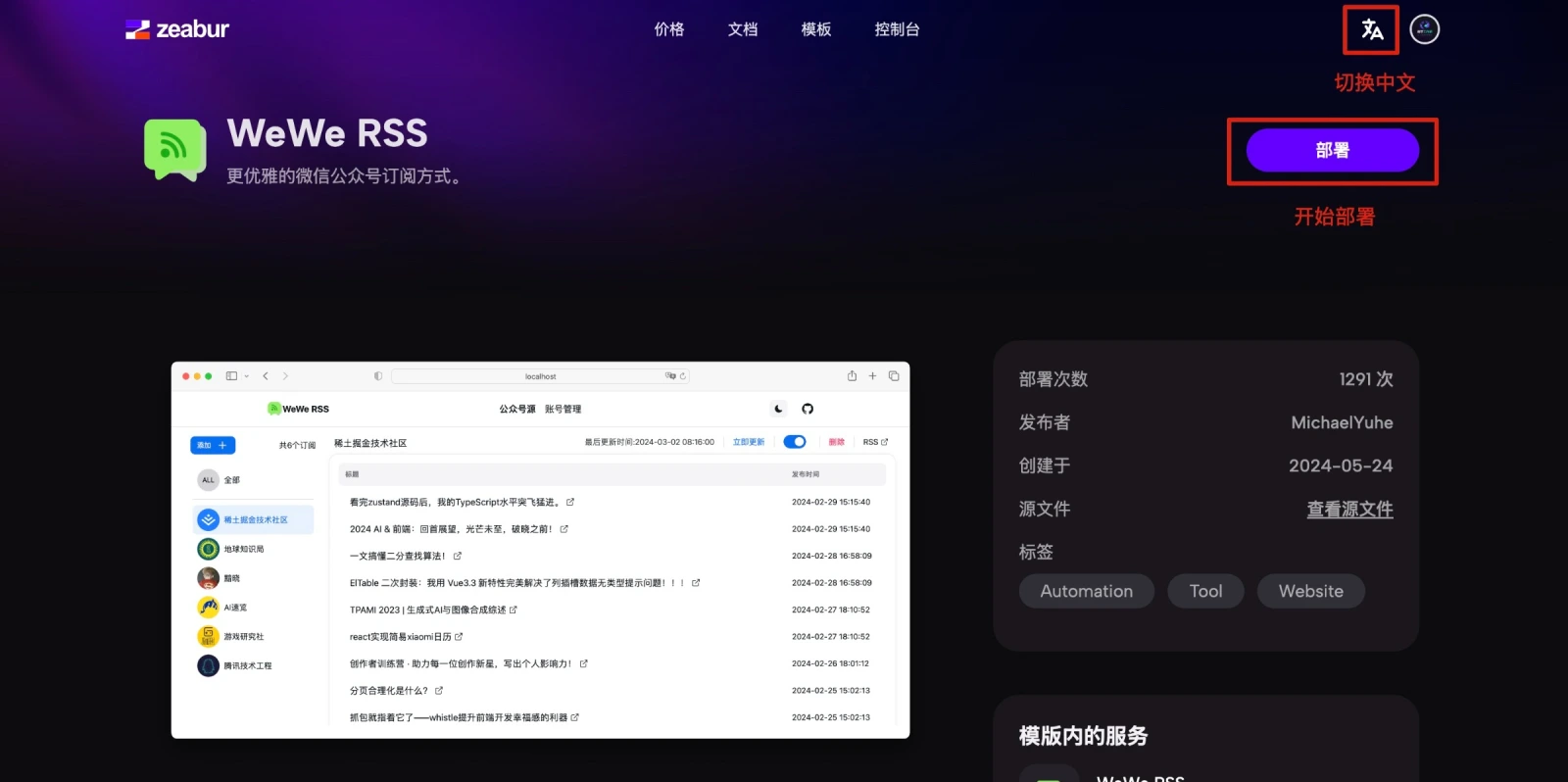Open the 查看源文件 link
Image resolution: width=1568 pixels, height=782 pixels.
tap(1349, 509)
